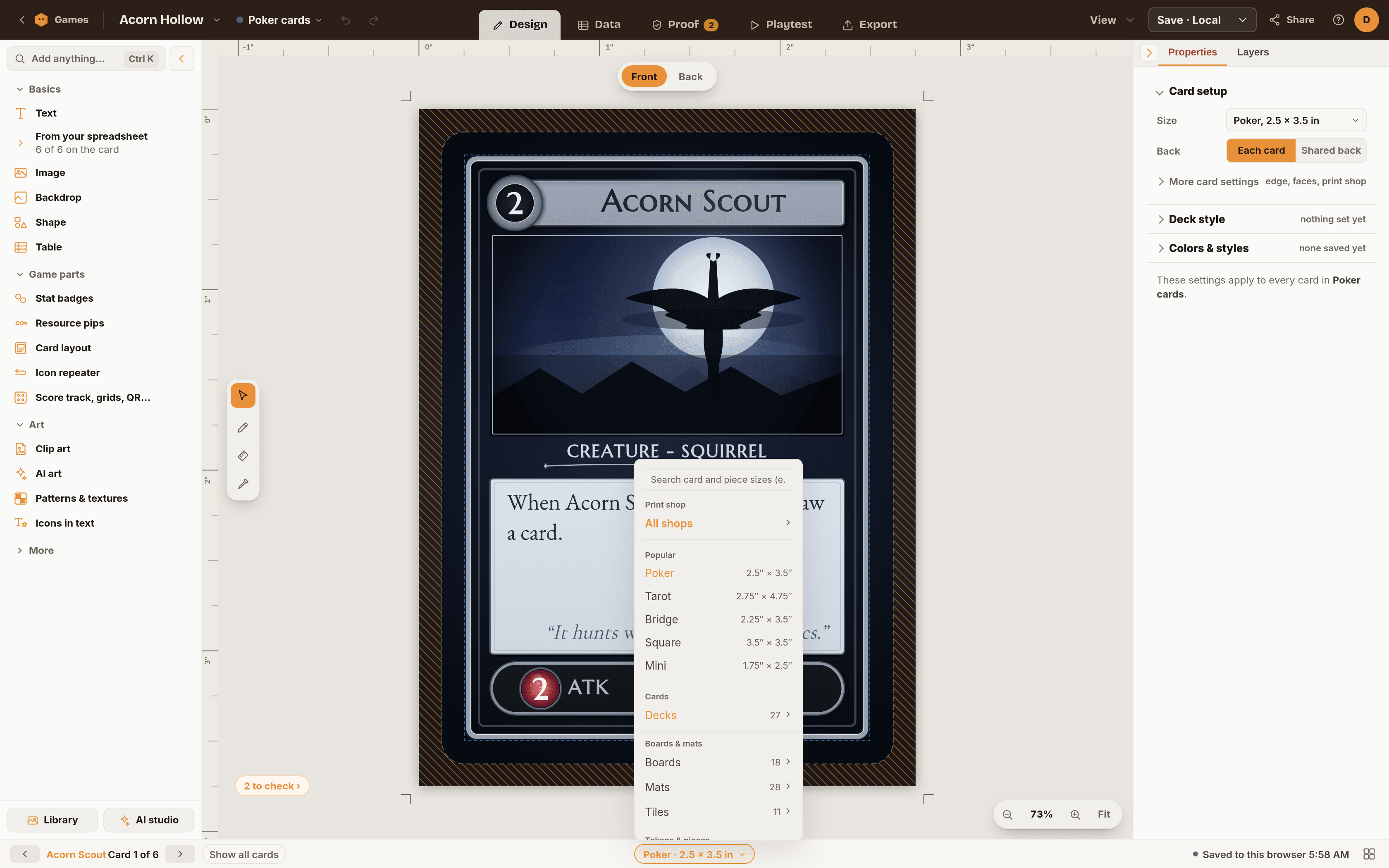
Task: Select the arrow pointer tool
Action: point(243,396)
